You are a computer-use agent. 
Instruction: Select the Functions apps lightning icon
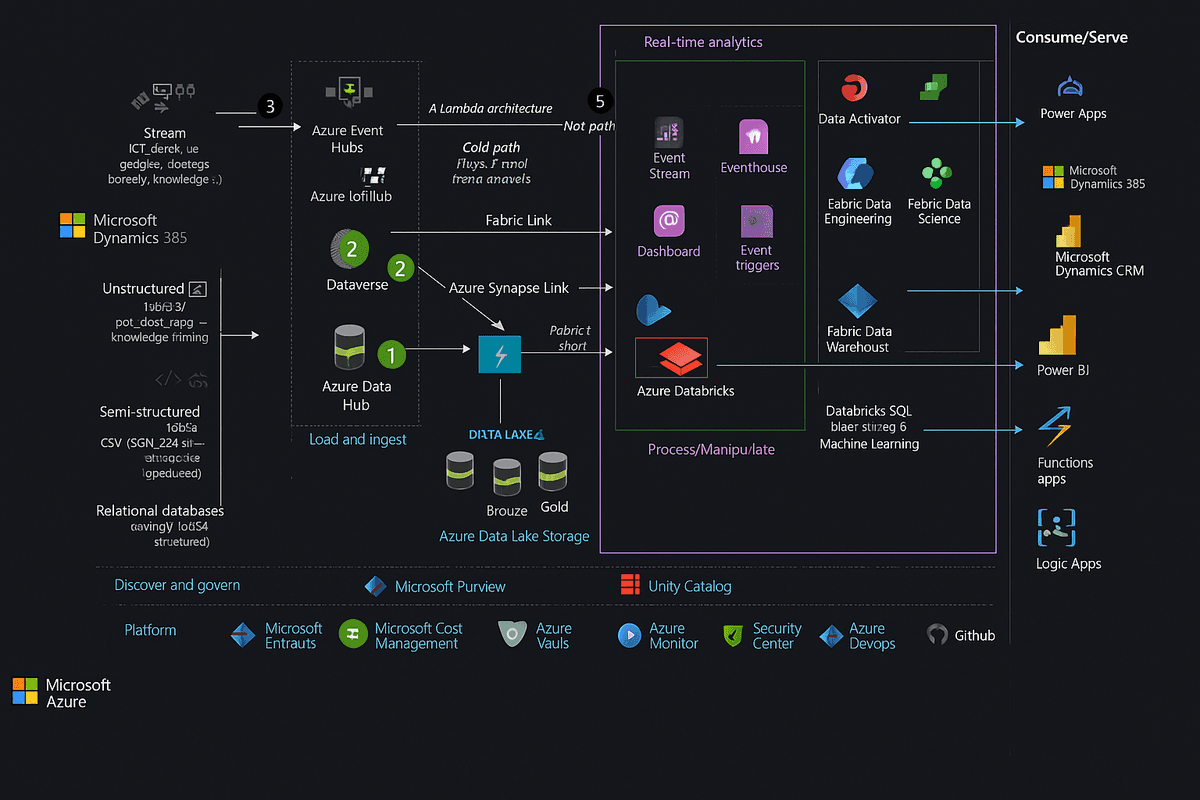[1056, 427]
